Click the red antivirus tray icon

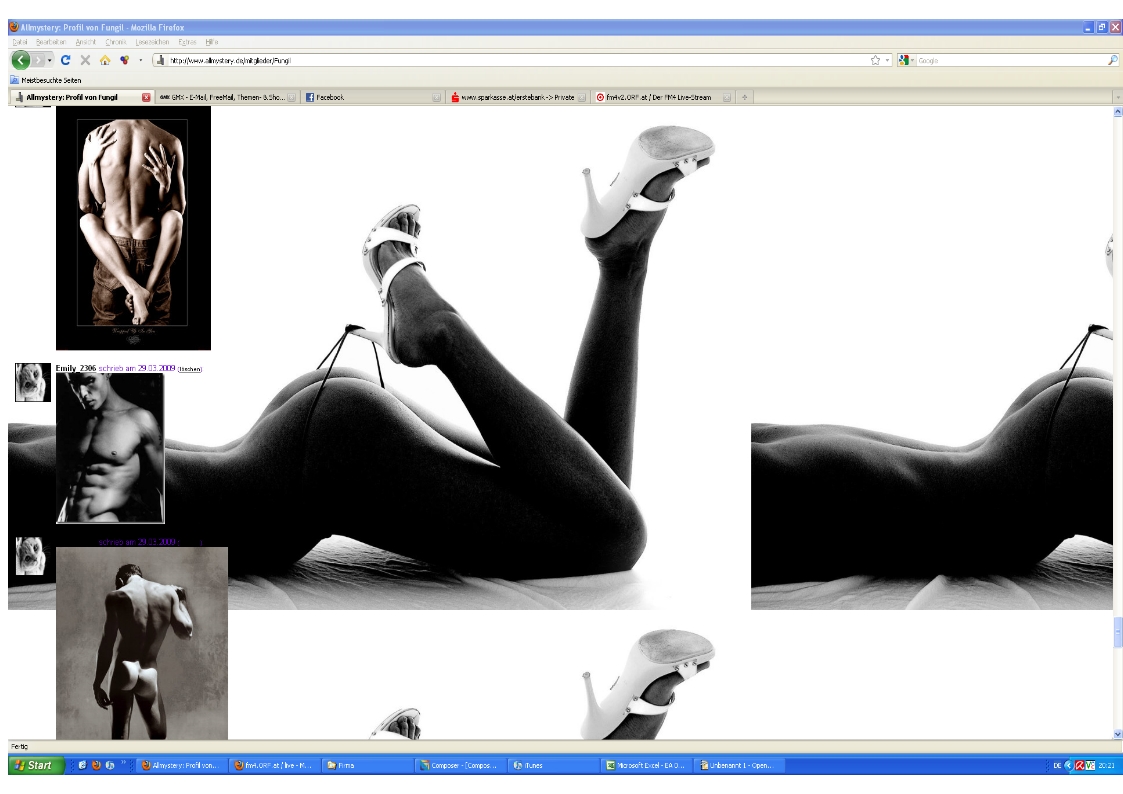(1079, 765)
